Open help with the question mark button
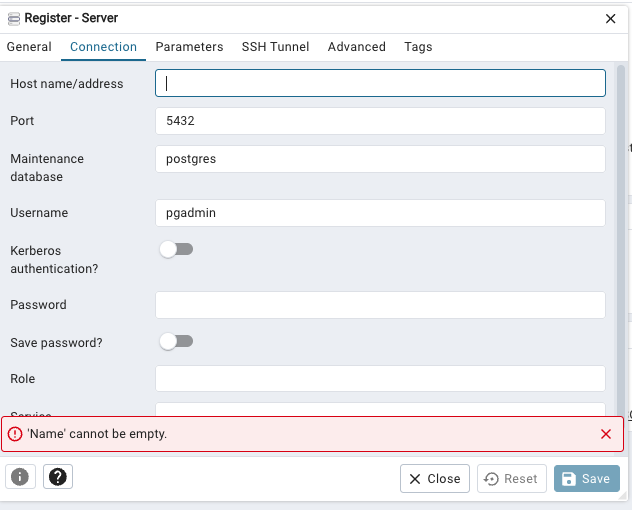The image size is (632, 510). coord(58,477)
